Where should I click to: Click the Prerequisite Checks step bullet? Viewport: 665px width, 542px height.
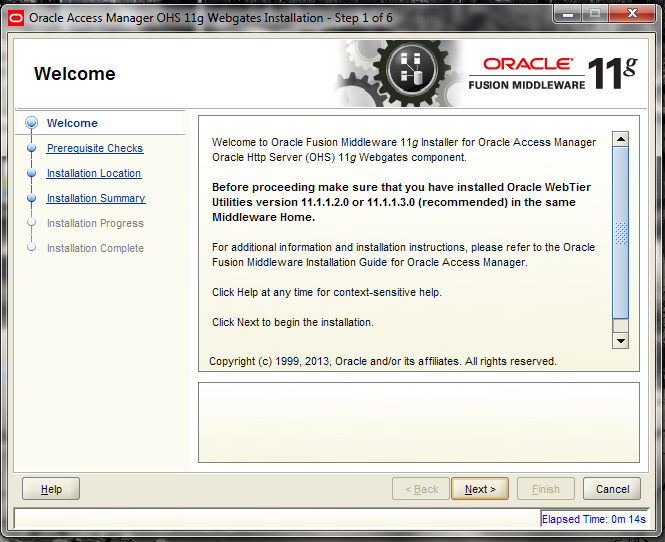click(x=31, y=148)
